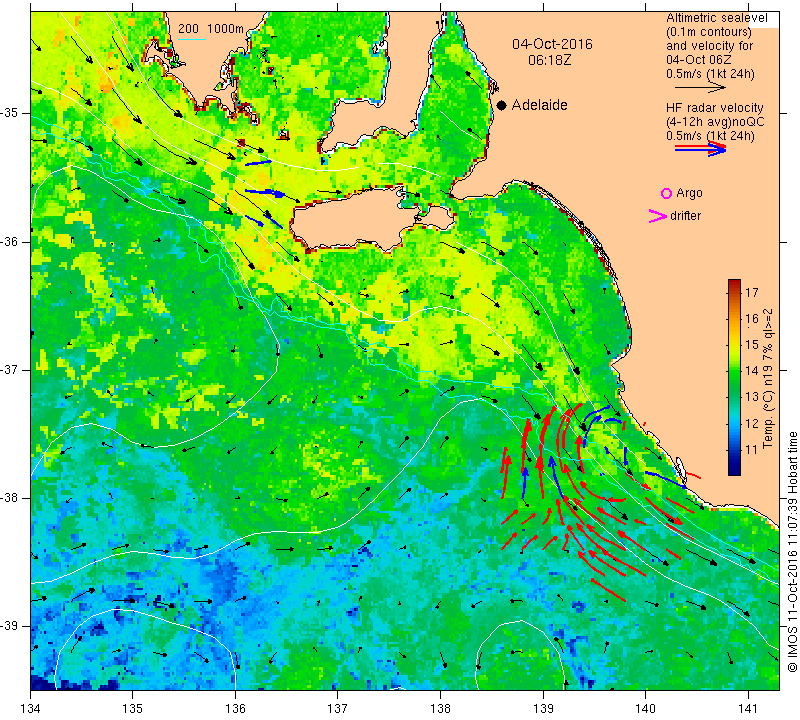
Task: Click the -39 latitude axis label
Action: click(x=9, y=626)
